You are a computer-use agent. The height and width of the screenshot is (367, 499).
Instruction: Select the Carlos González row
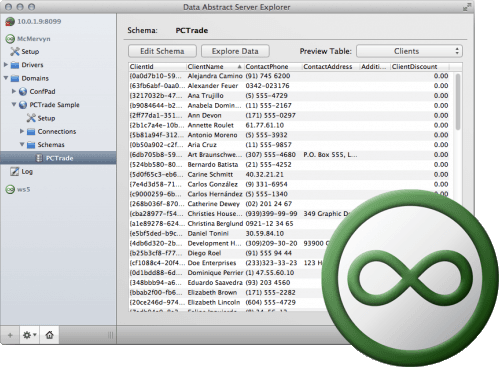pyautogui.click(x=289, y=184)
